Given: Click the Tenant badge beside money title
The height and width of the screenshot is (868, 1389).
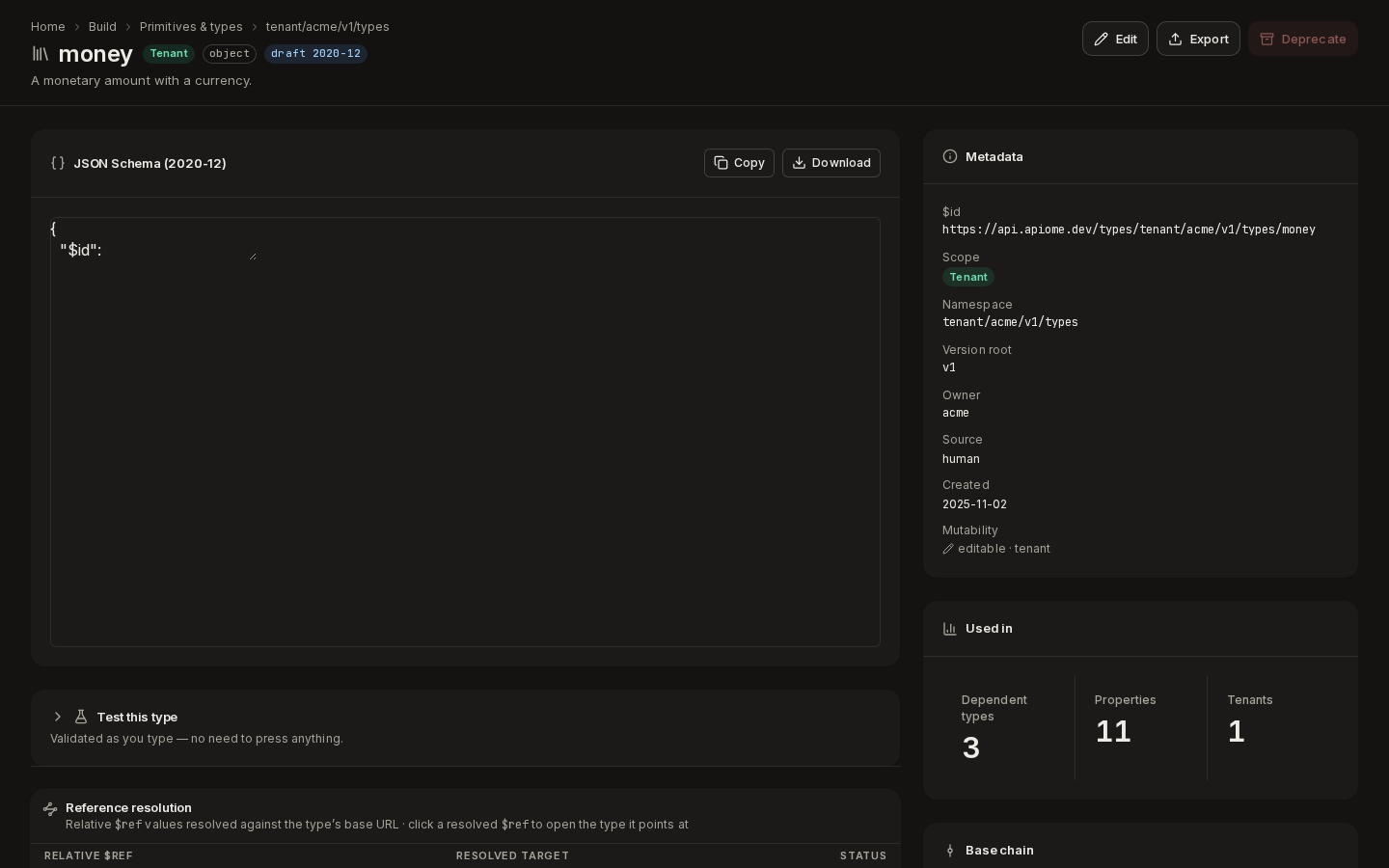Looking at the screenshot, I should coord(169,54).
